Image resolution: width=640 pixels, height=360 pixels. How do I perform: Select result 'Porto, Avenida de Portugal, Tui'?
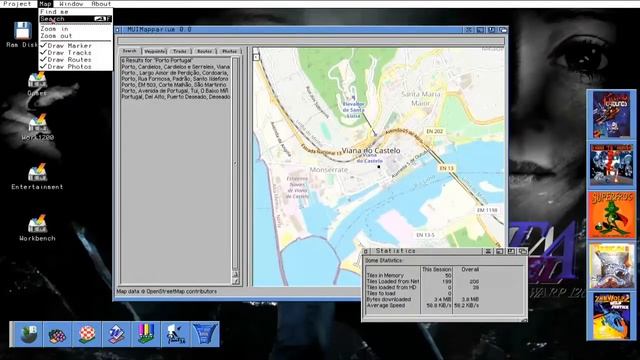[x=176, y=91]
